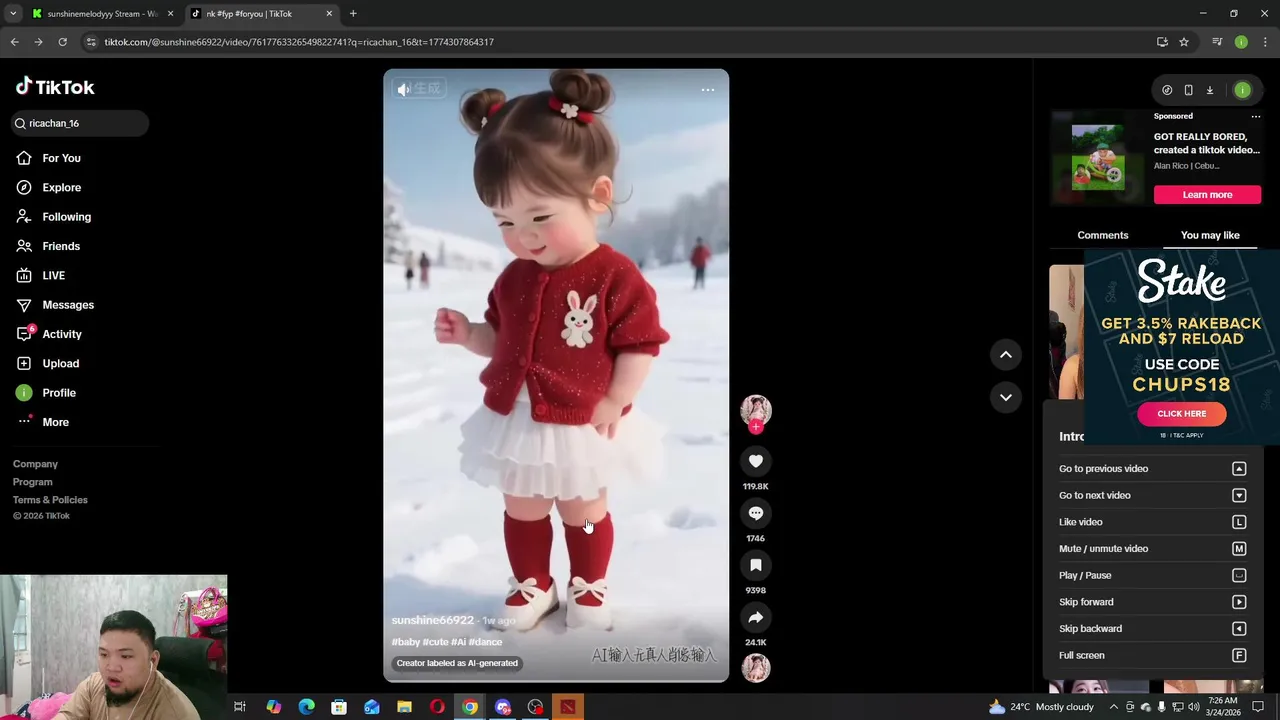1280x720 pixels.
Task: Switch to the You may like tab
Action: click(x=1210, y=235)
